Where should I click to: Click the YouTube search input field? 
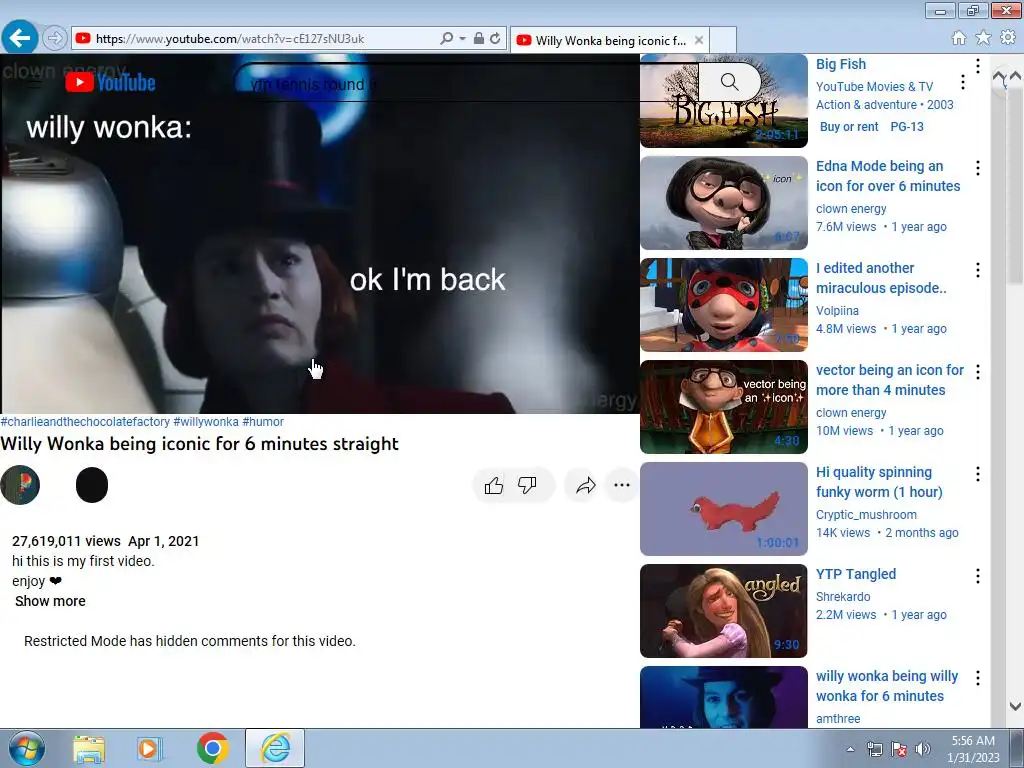466,82
